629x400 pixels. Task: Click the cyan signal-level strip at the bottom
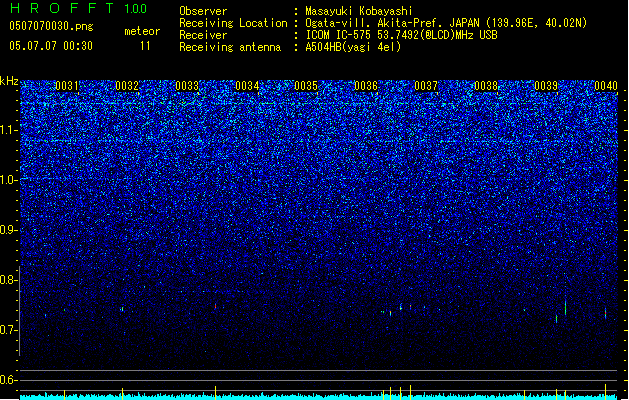319,396
